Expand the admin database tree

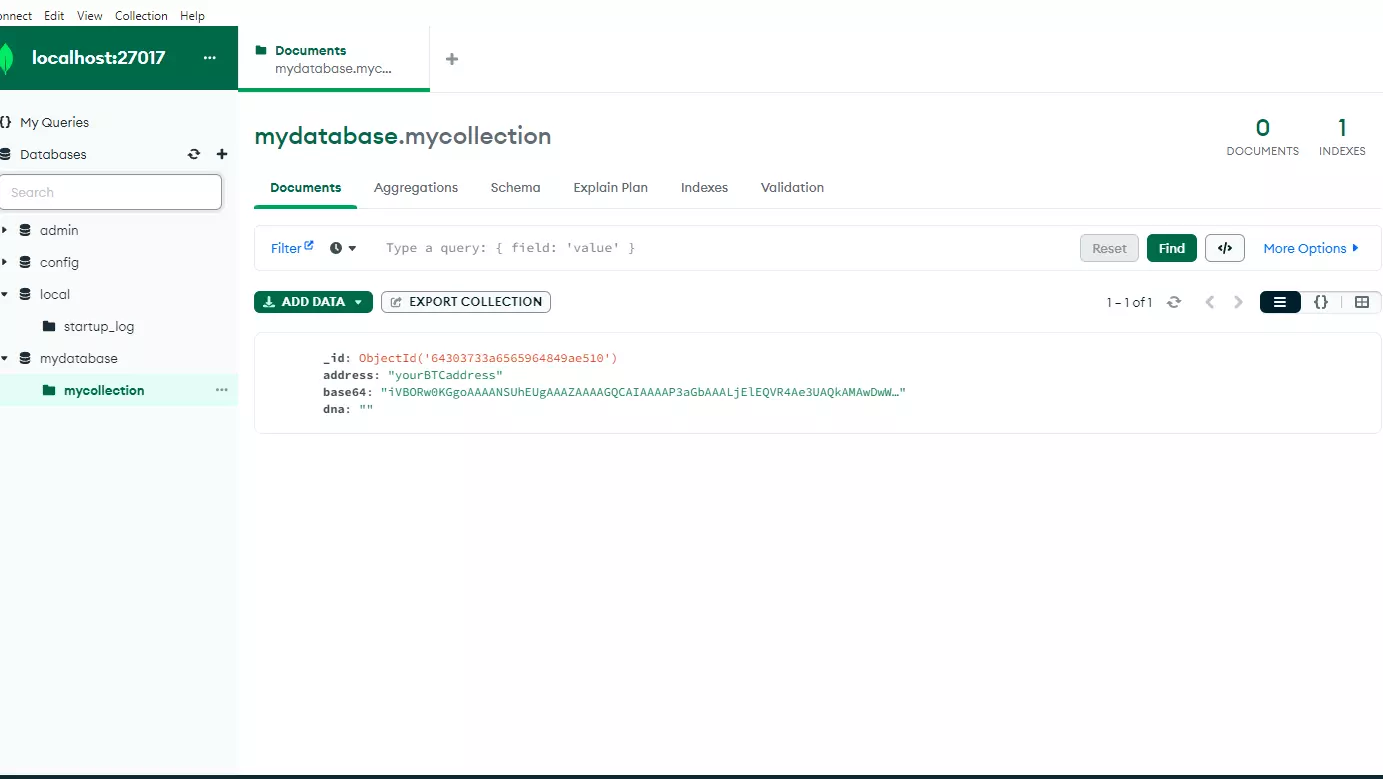pos(5,230)
